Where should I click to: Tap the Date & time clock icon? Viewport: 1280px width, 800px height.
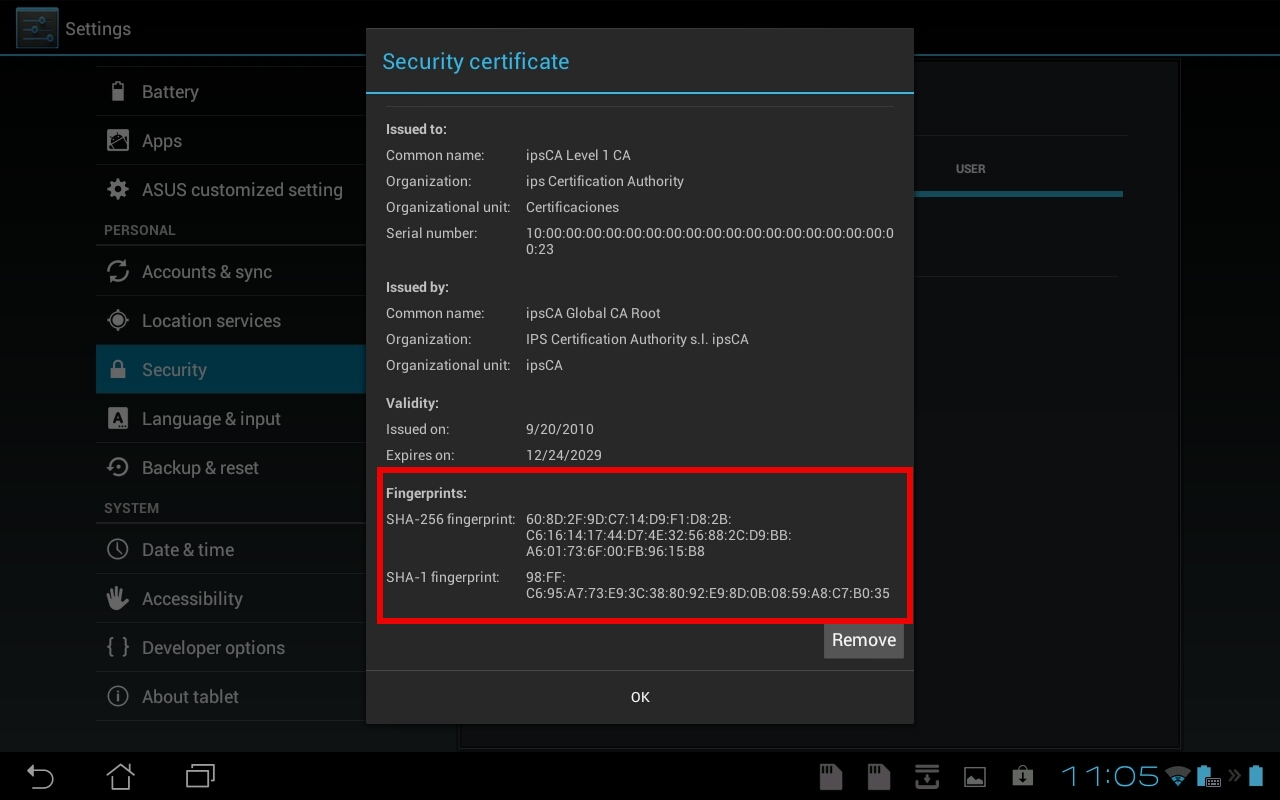(x=118, y=549)
